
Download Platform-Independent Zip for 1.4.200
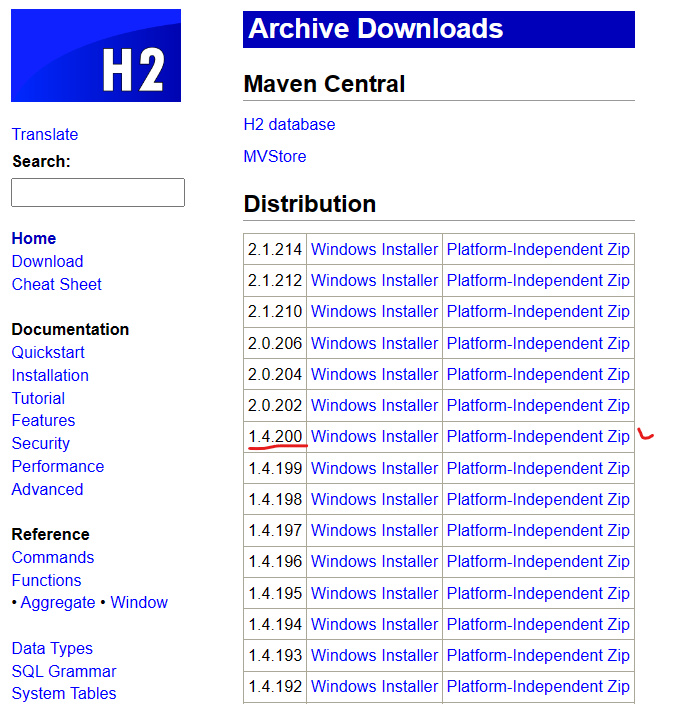(x=538, y=436)
